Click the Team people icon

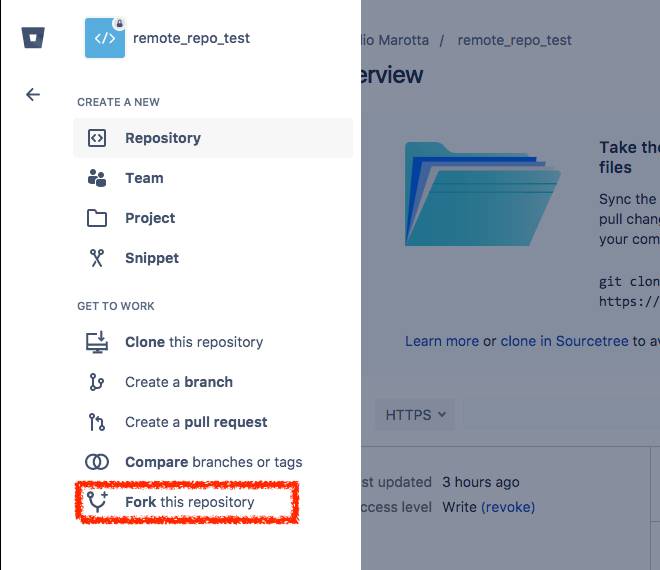pos(97,178)
